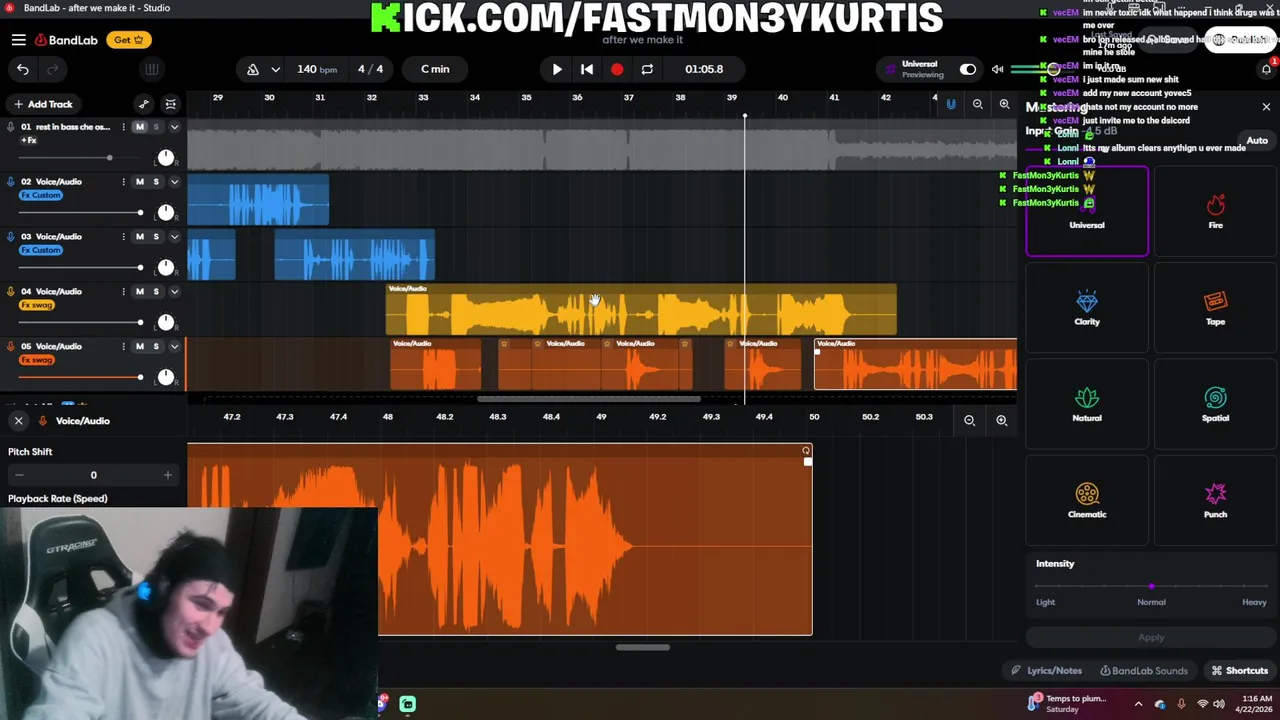Undo the last action

23,69
